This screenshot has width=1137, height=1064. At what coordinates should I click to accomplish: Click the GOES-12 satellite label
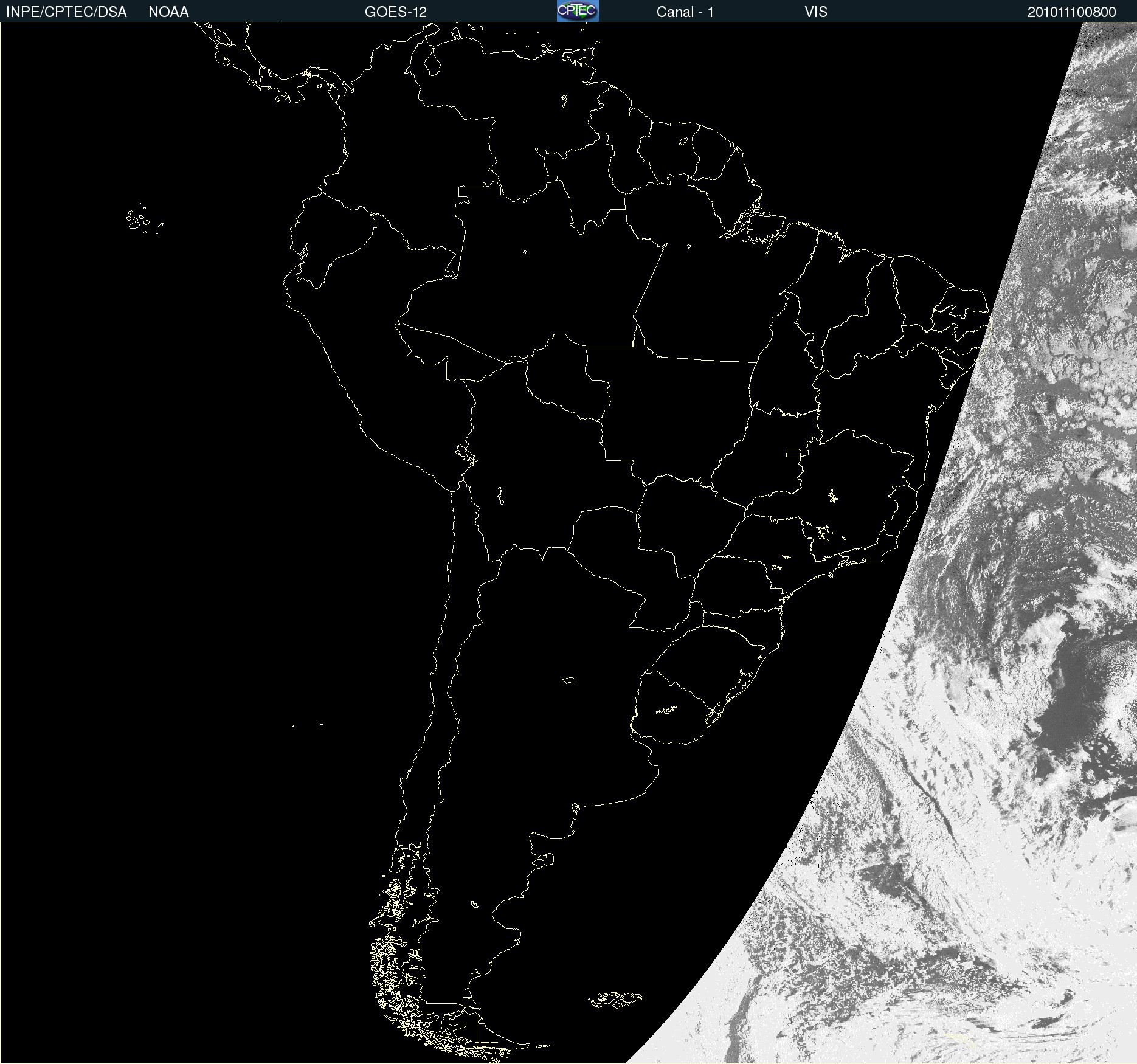click(396, 12)
